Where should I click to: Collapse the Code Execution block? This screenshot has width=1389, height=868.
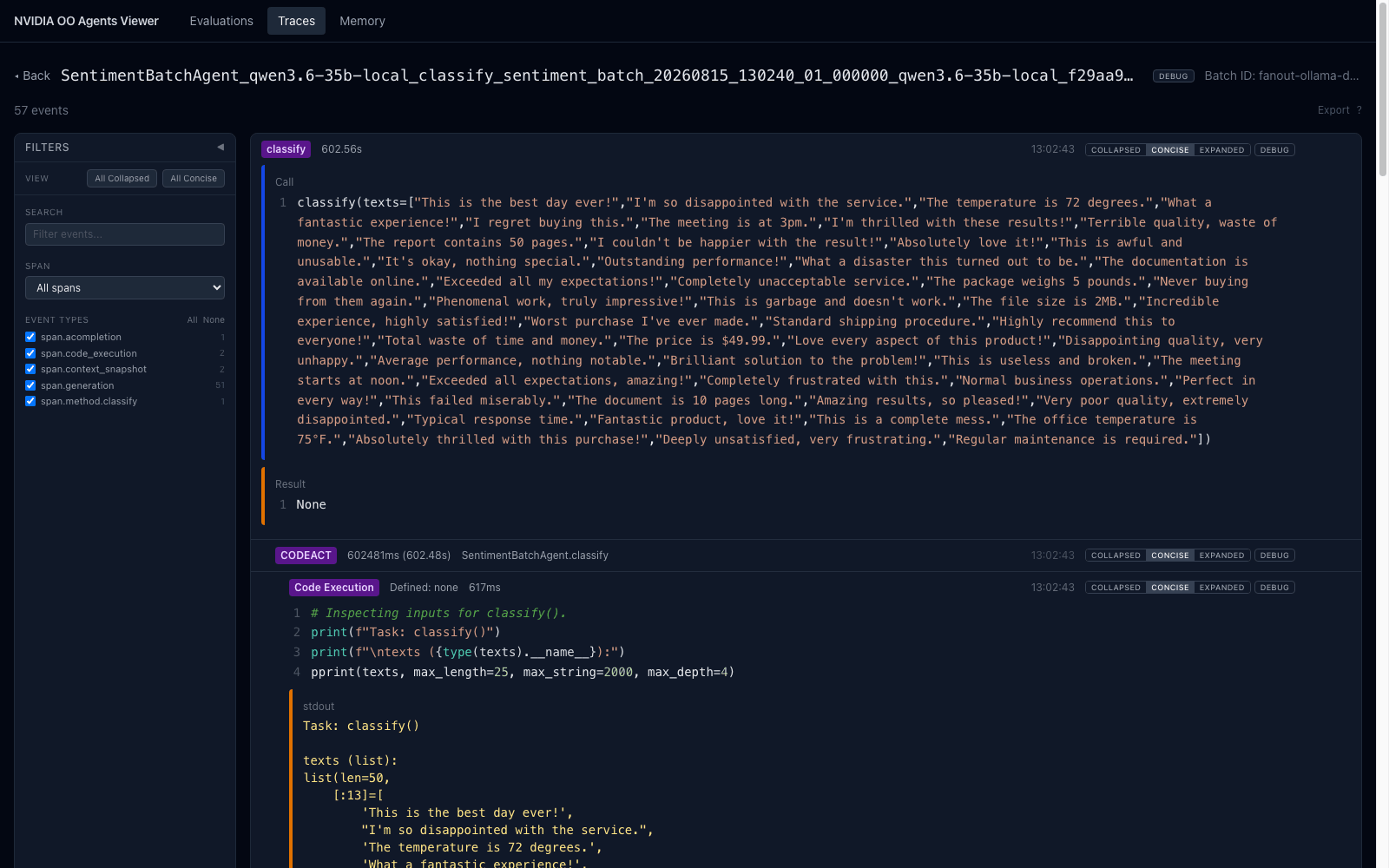[1116, 588]
